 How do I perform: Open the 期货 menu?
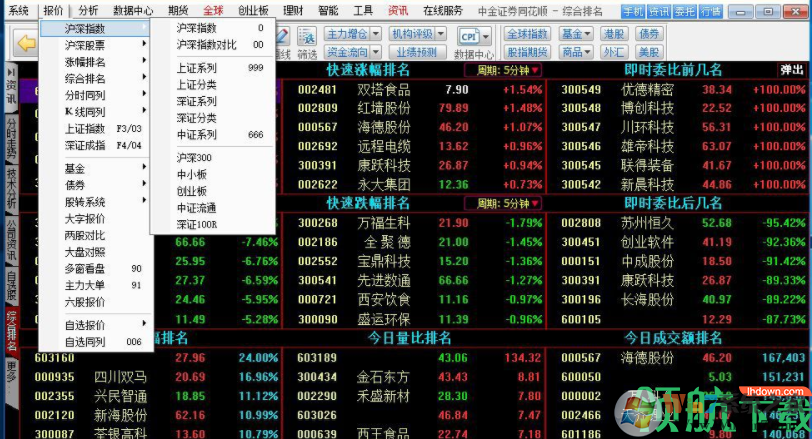click(178, 10)
